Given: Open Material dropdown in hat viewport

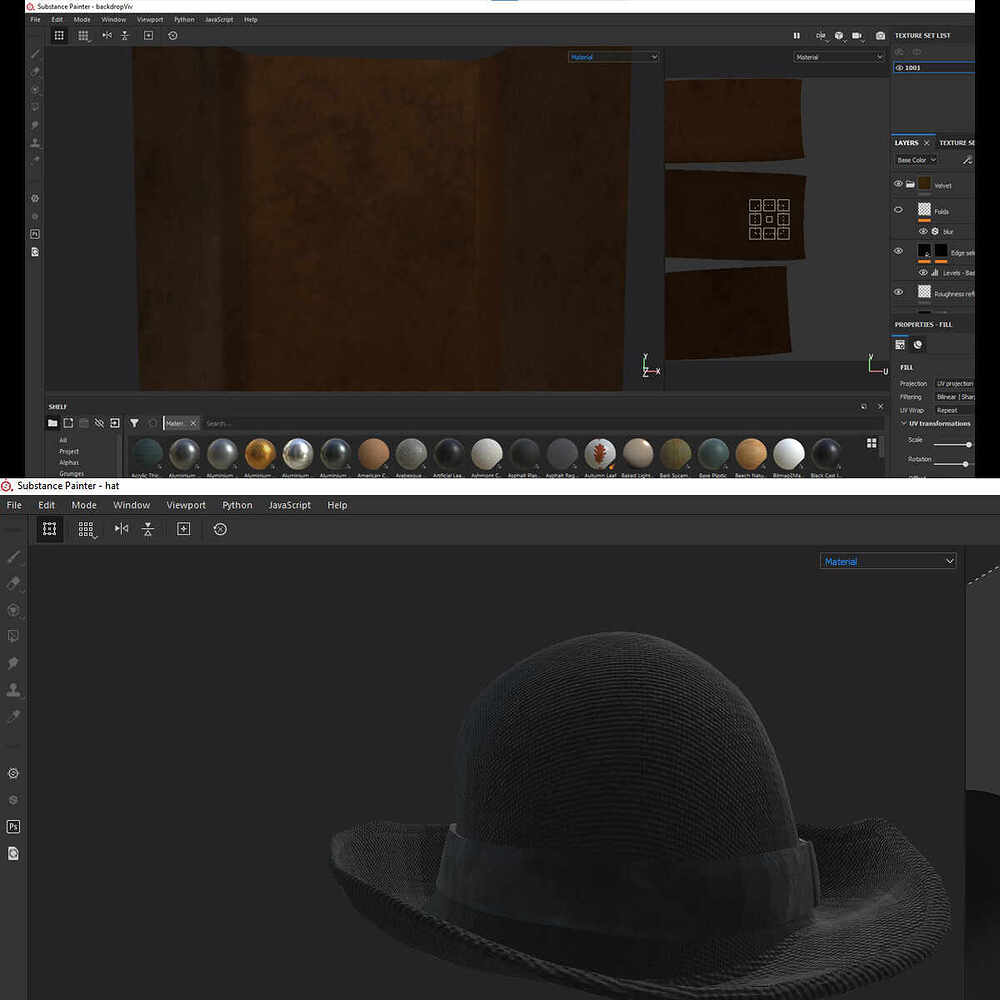Looking at the screenshot, I should (888, 561).
